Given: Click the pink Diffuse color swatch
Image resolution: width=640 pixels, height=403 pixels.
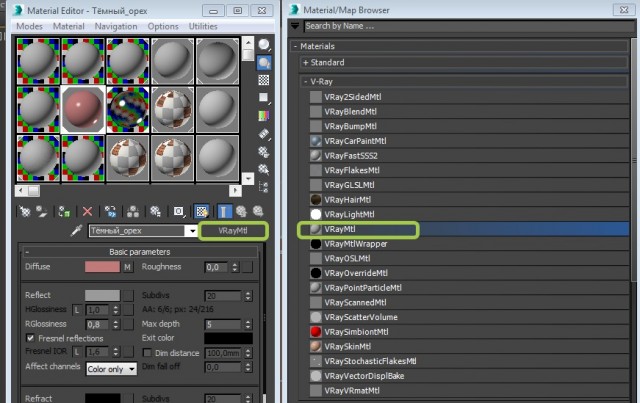Looking at the screenshot, I should coord(102,267).
